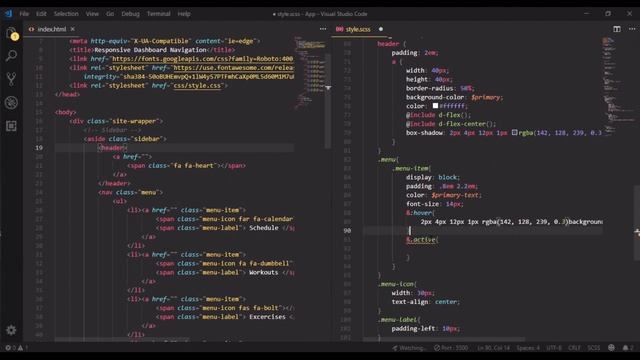The width and height of the screenshot is (640, 360).
Task: Change language mode via SCSS
Action: [593, 348]
